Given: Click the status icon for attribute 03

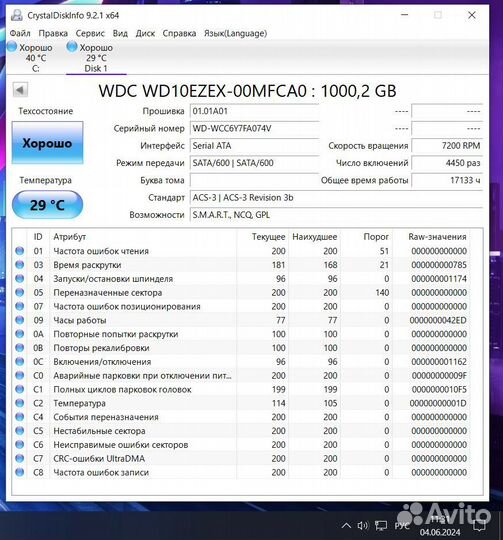Looking at the screenshot, I should [x=20, y=264].
